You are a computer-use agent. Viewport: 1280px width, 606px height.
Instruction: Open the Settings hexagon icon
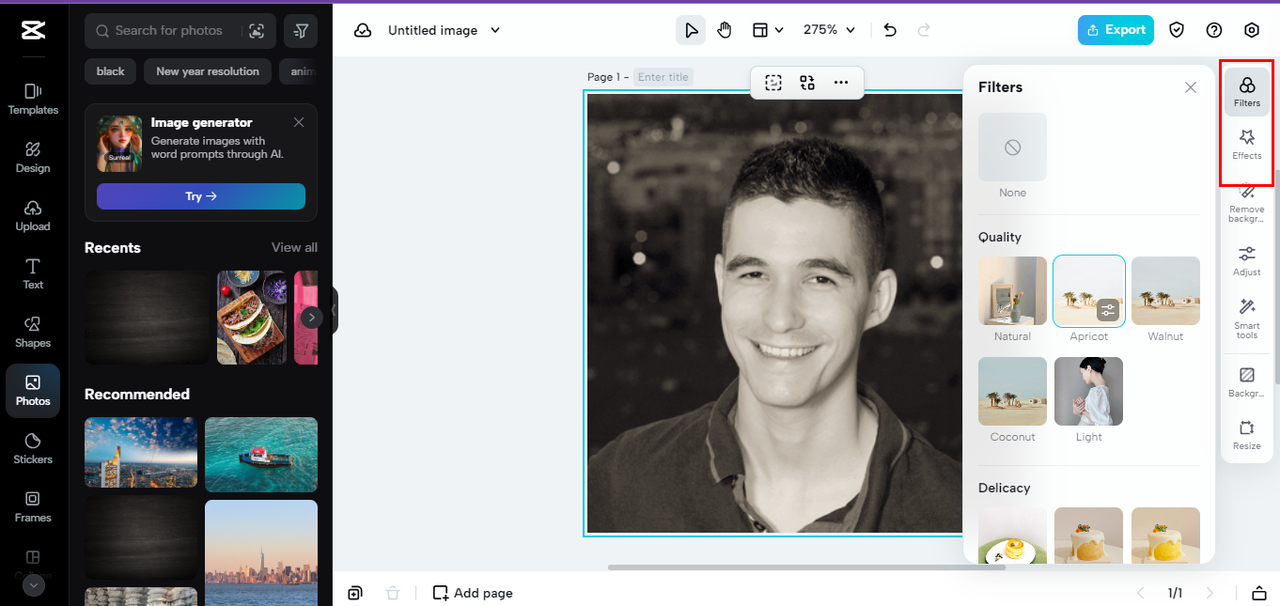coord(1251,30)
